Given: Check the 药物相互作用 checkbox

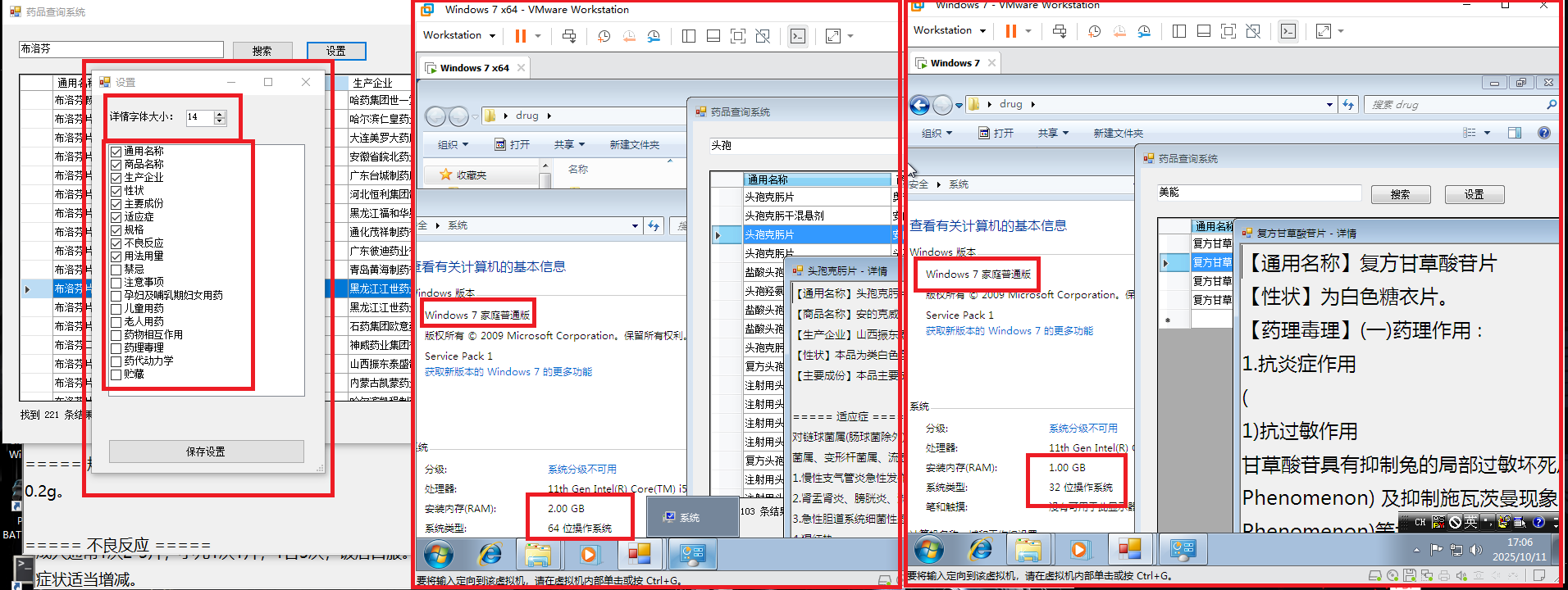Looking at the screenshot, I should click(x=116, y=335).
